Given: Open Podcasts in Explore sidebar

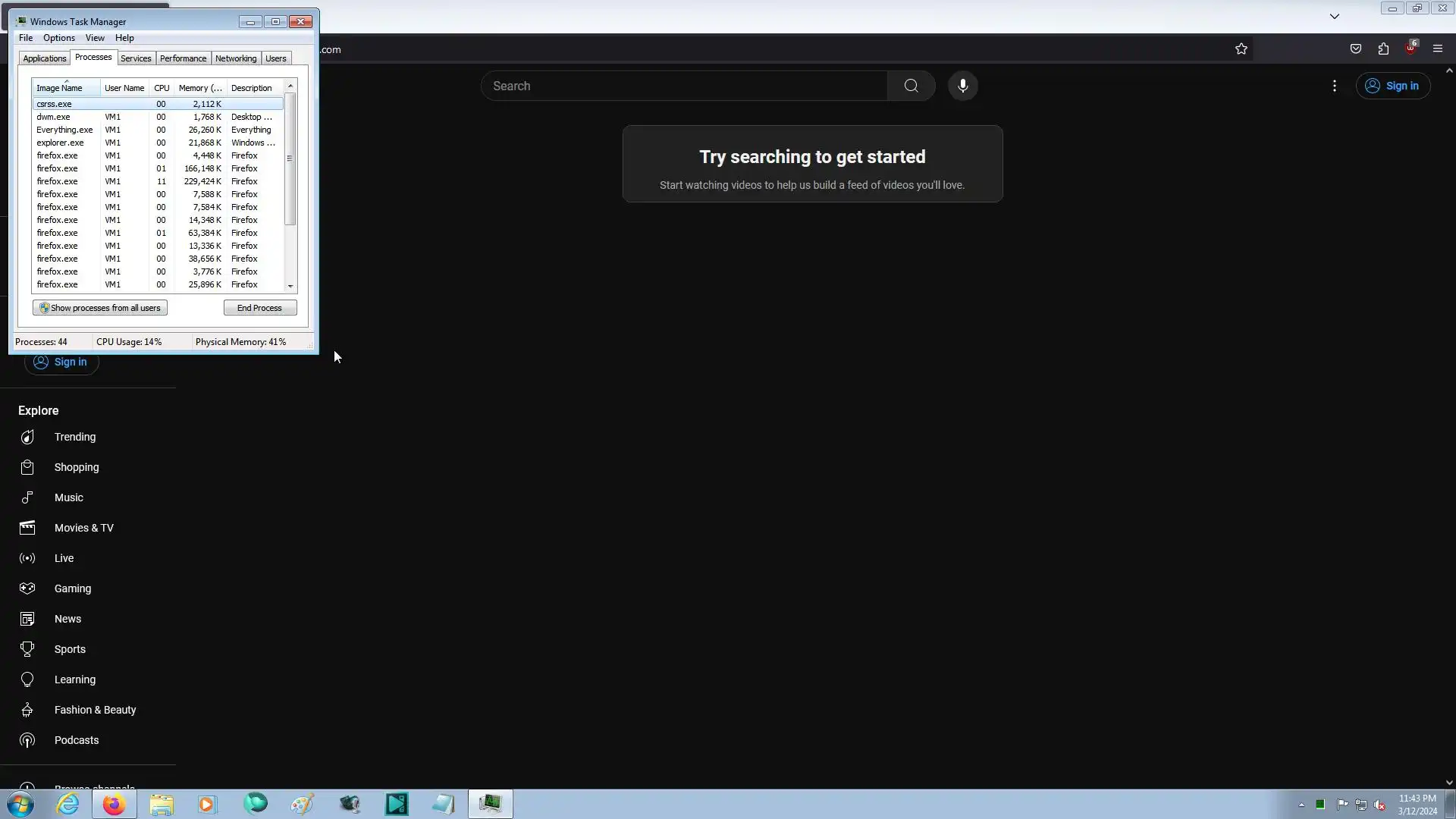Looking at the screenshot, I should (x=76, y=740).
